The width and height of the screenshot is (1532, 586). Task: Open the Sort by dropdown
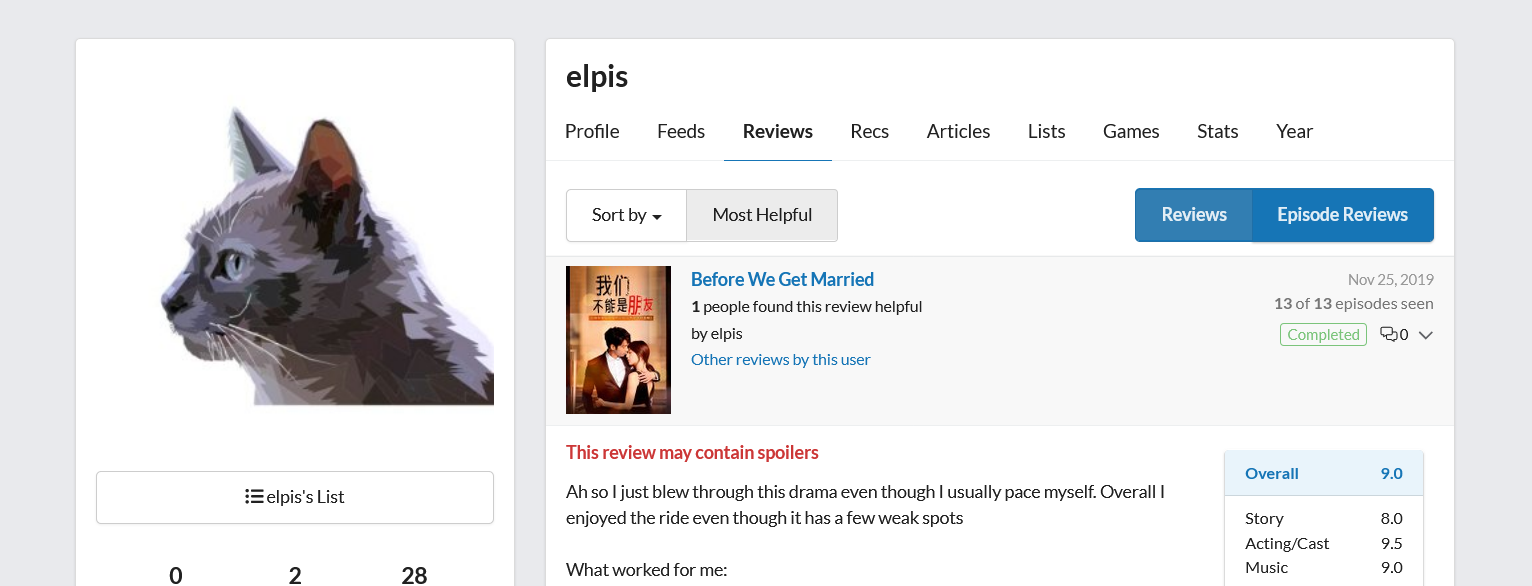click(x=627, y=215)
